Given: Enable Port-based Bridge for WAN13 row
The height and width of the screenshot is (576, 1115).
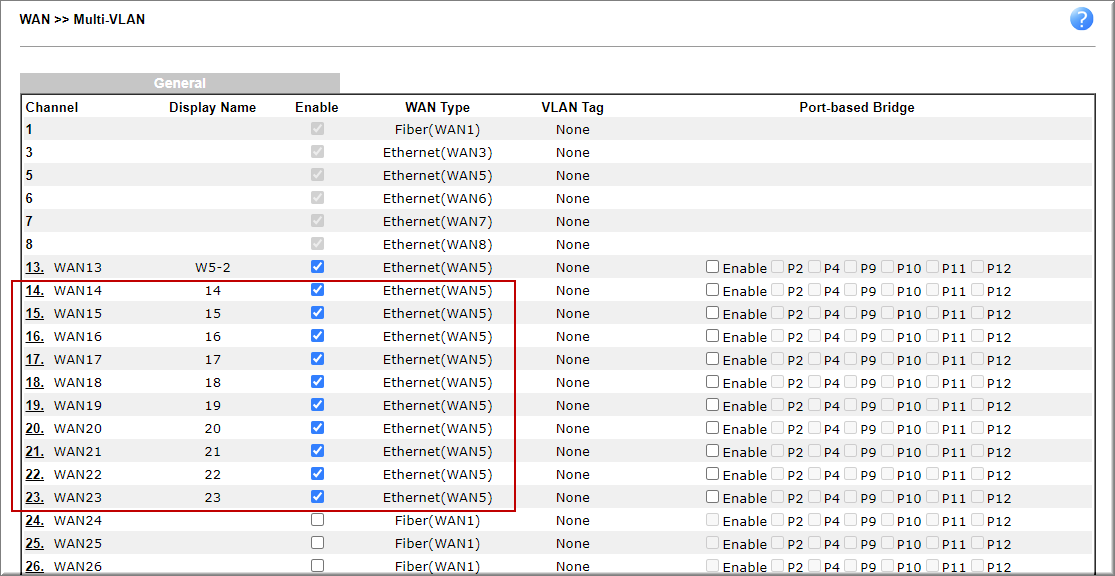Looking at the screenshot, I should 713,267.
